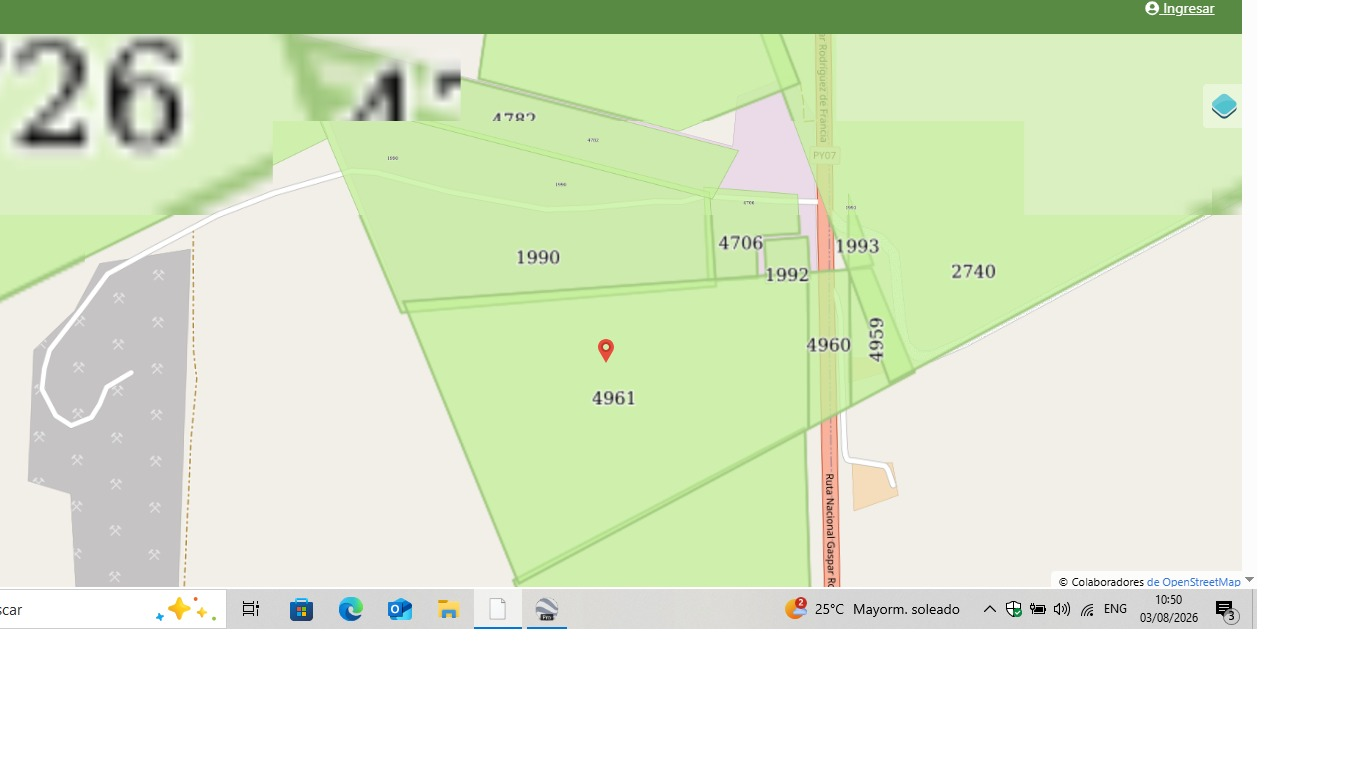1366x768 pixels.
Task: Select parcel labeled 1993
Action: (x=857, y=246)
